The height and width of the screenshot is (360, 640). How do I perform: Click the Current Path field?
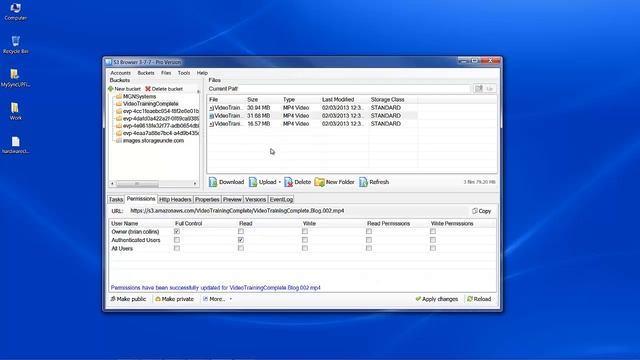point(340,89)
